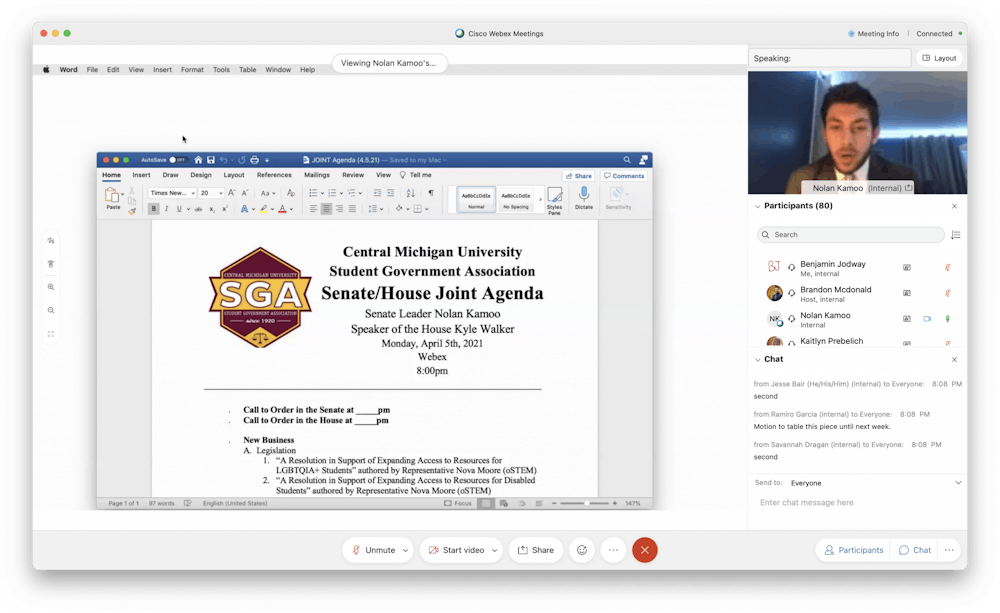1000x613 pixels.
Task: Click the Share button
Action: click(536, 550)
